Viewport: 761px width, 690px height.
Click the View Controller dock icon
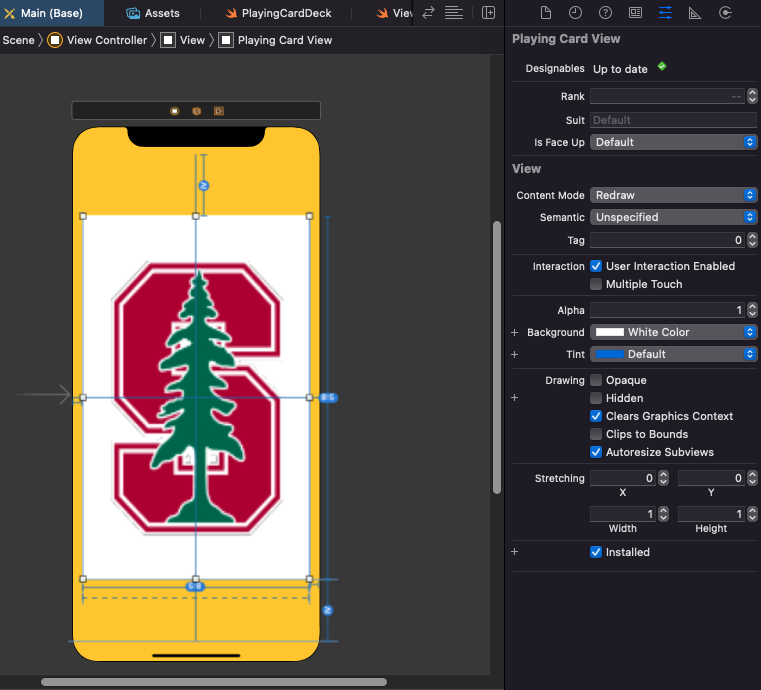tap(175, 111)
